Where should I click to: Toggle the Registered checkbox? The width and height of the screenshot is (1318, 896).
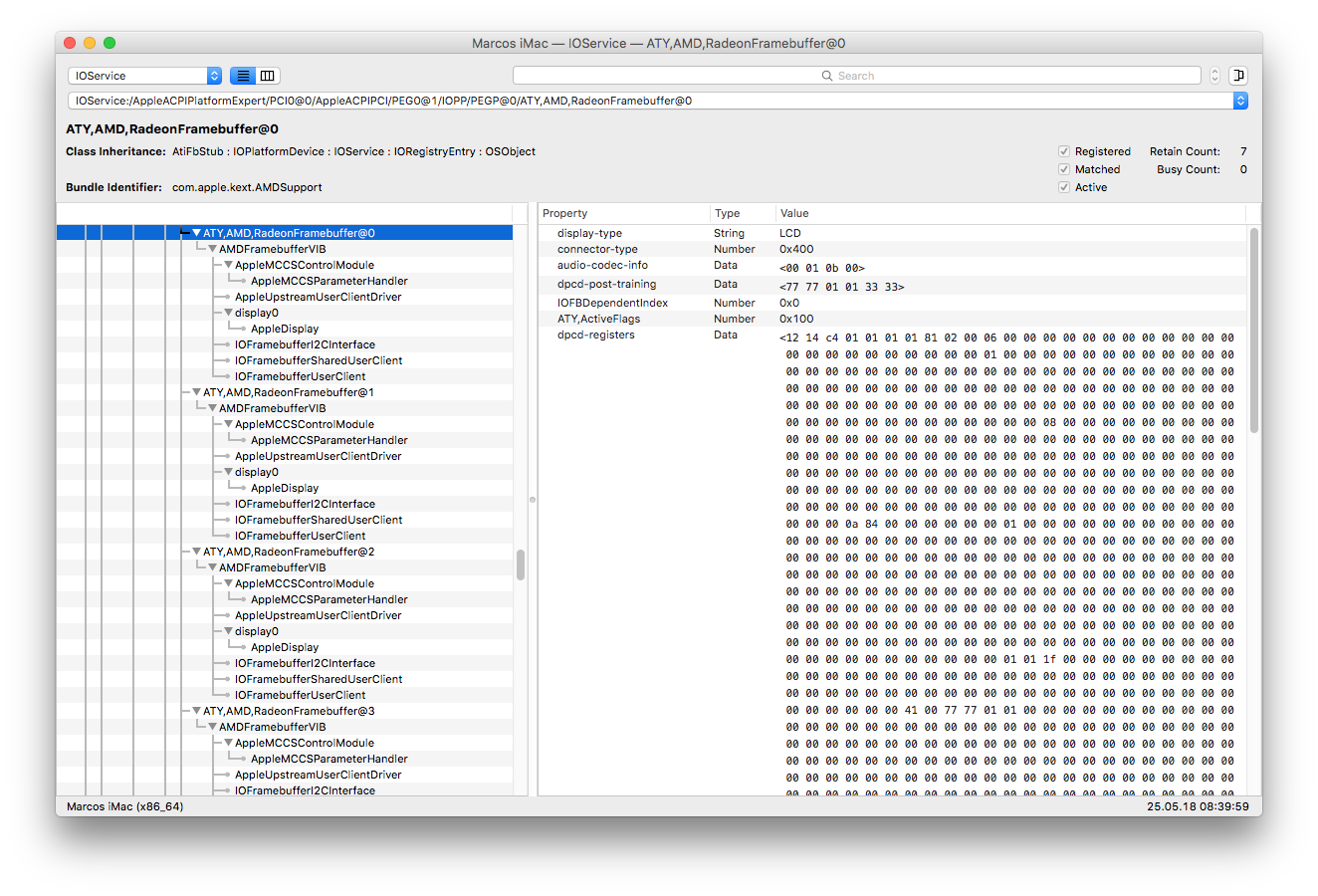[x=1064, y=151]
